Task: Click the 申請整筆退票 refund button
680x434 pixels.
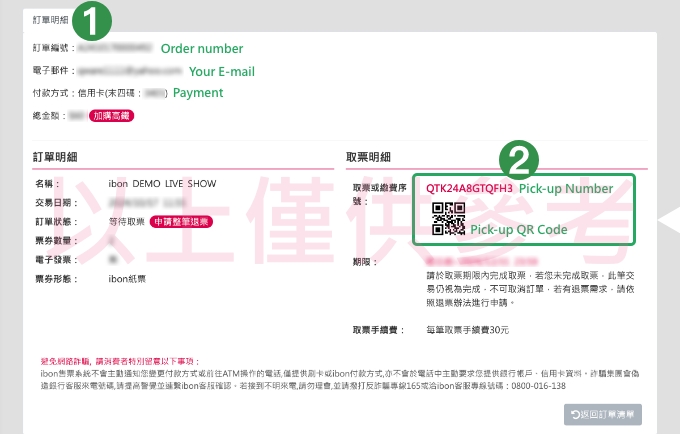Action: coord(181,222)
